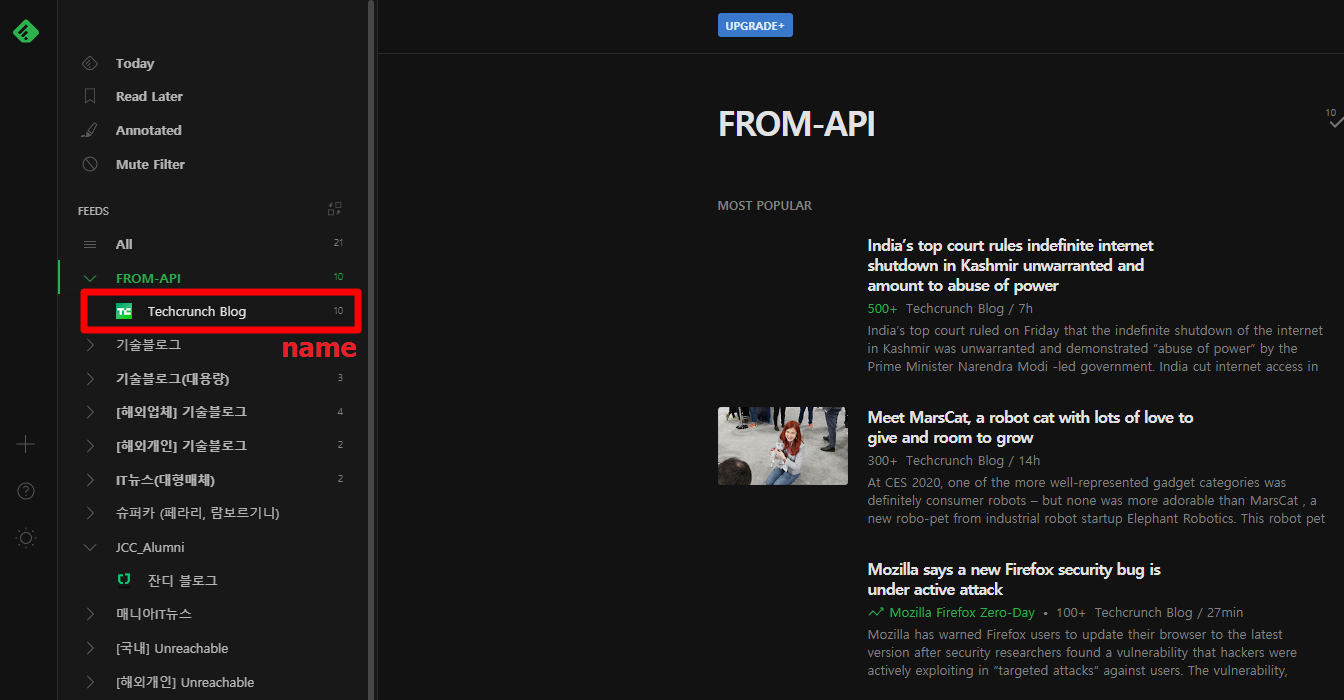Expand the 매니아IT뉴스 folder chevron
Viewport: 1344px width, 700px height.
90,614
